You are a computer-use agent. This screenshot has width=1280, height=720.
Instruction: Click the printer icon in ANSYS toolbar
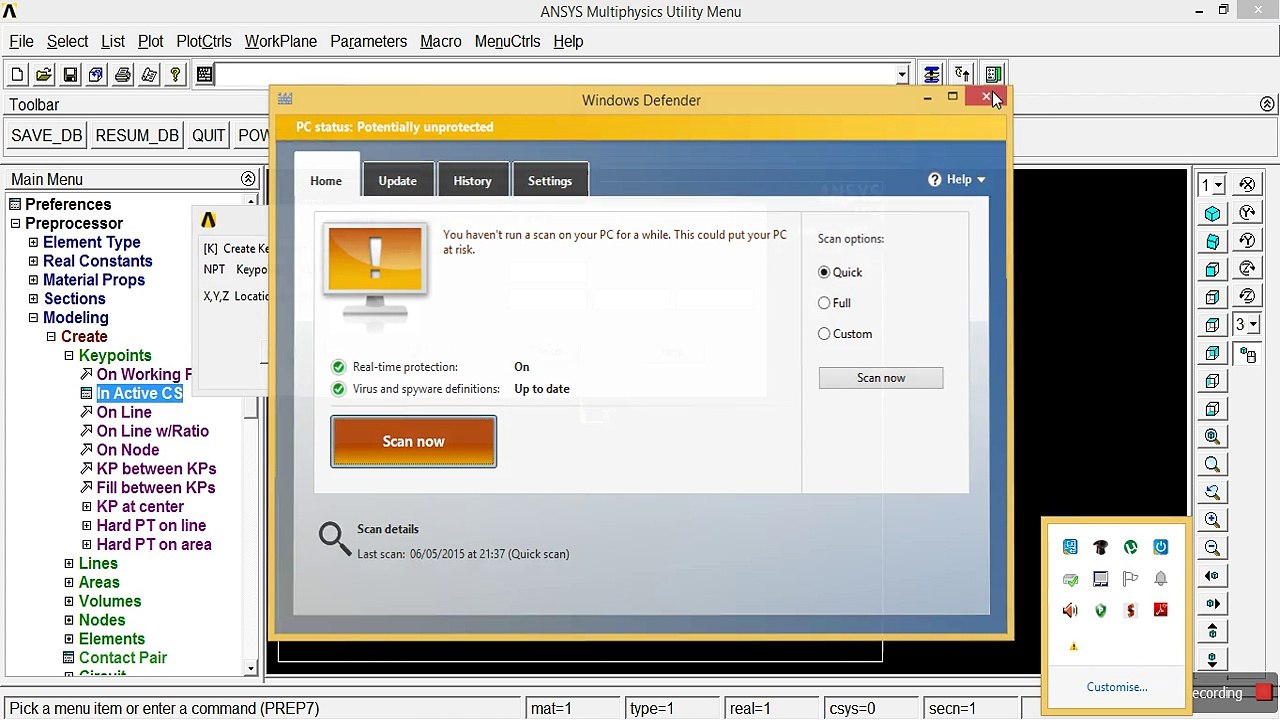pyautogui.click(x=123, y=75)
